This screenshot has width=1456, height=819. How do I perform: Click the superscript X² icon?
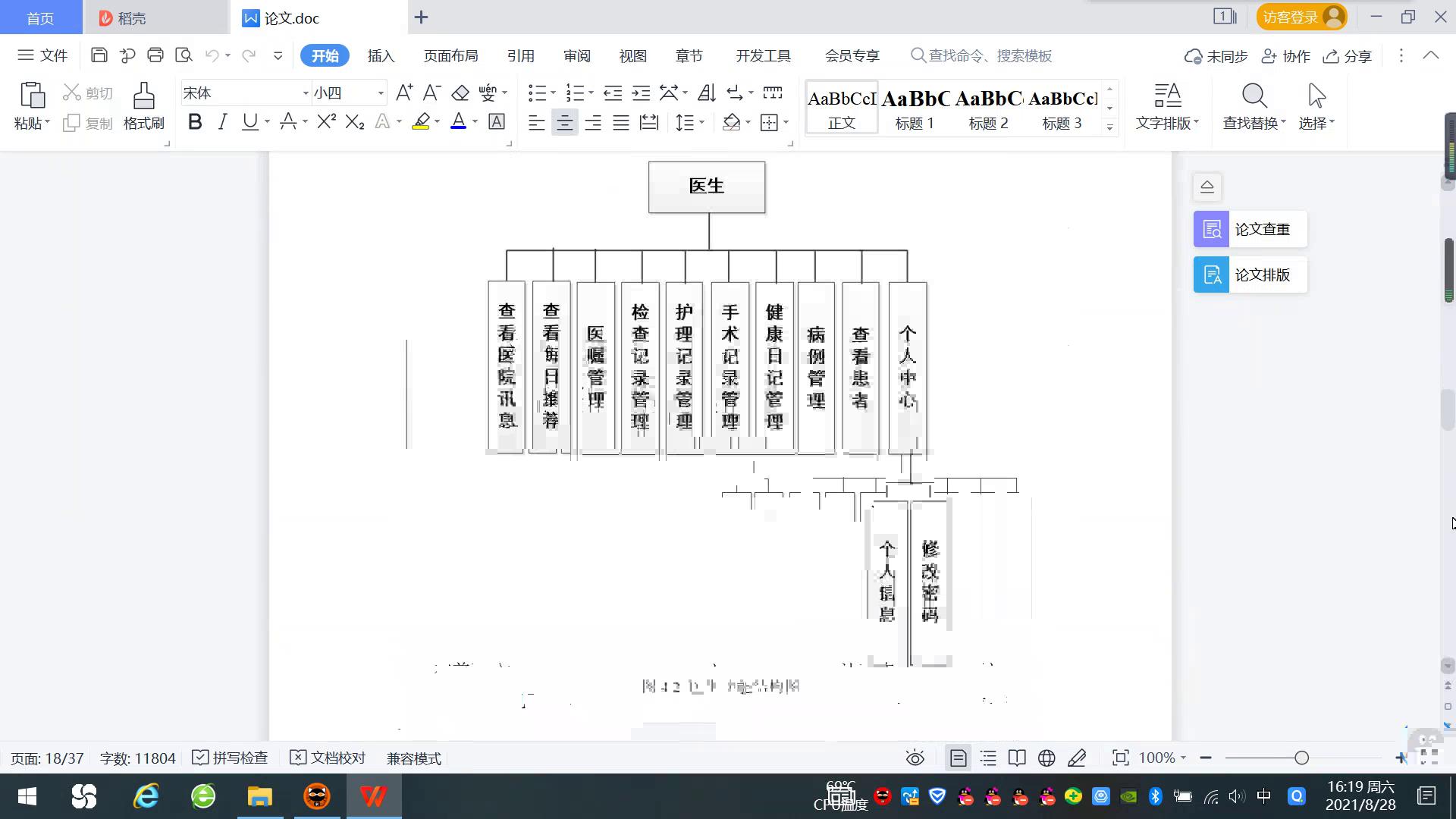pos(326,122)
